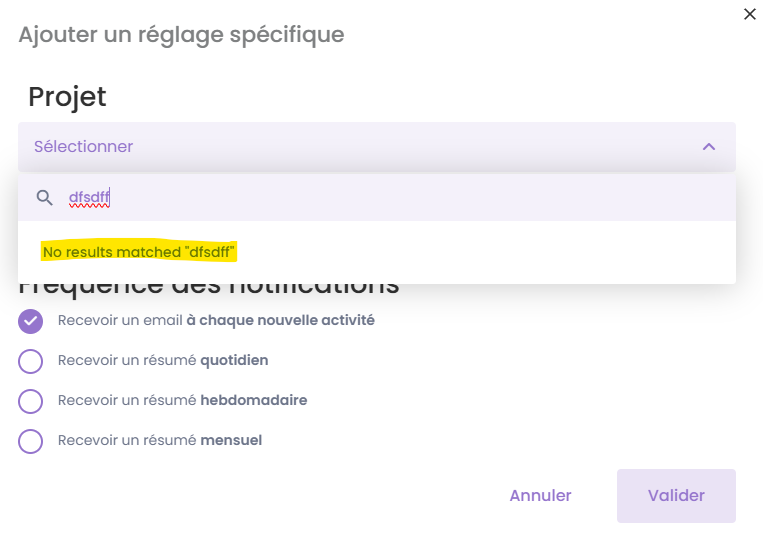
Task: Click the "Recevoir un résumé hebdomadaire" label text
Action: (x=182, y=401)
